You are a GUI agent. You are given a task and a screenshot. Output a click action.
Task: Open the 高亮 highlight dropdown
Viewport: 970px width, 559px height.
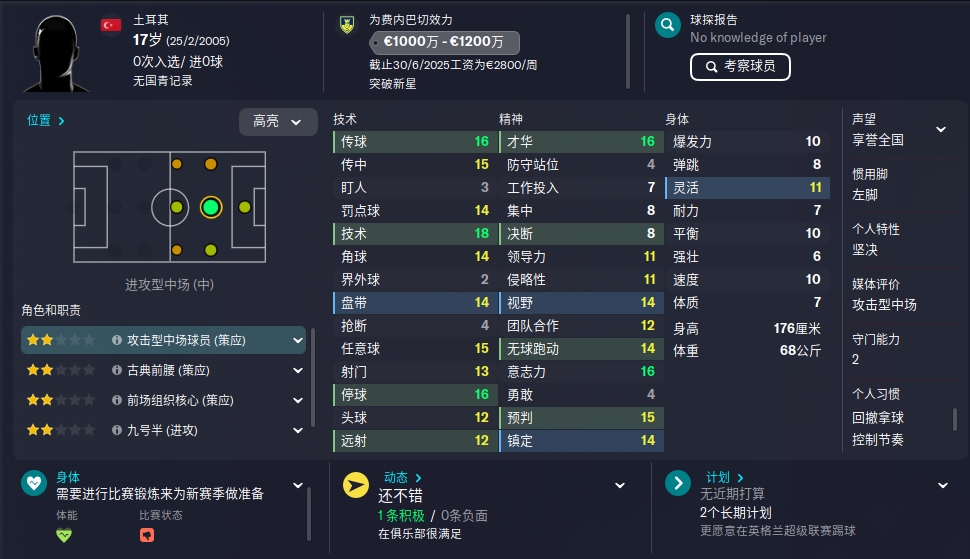coord(278,121)
